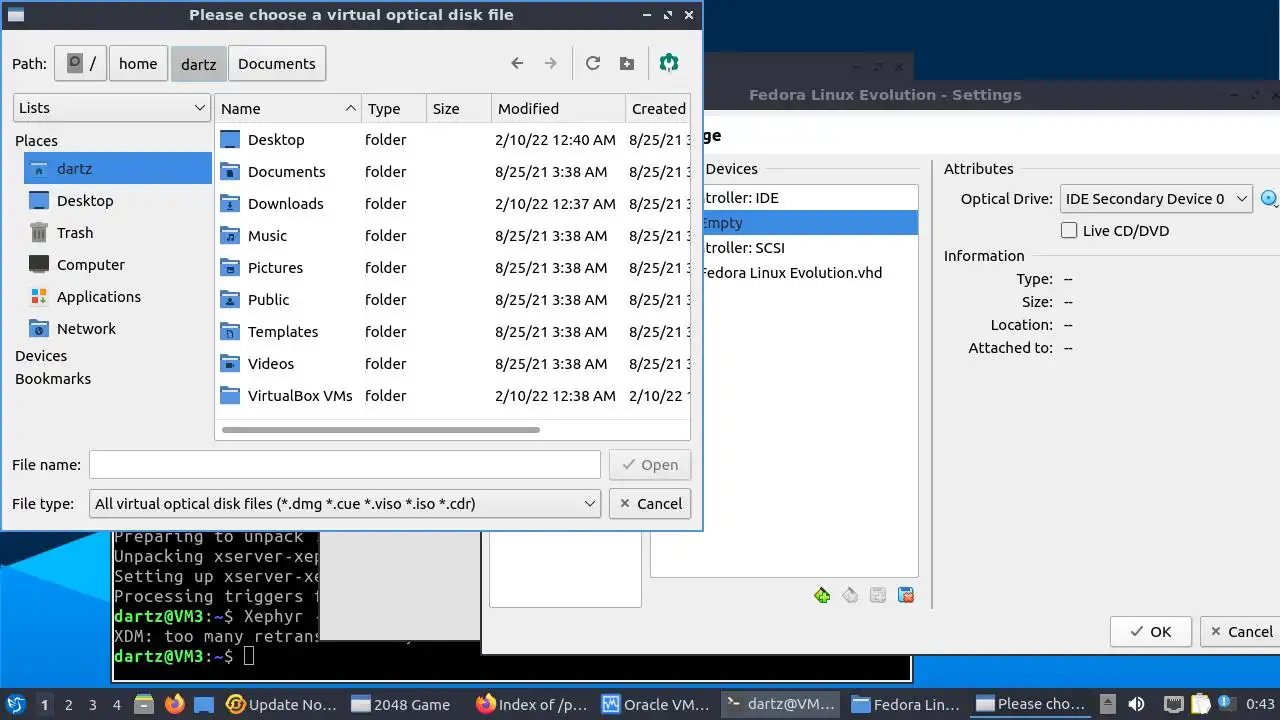
Task: Open volume control in system tray
Action: pos(1136,704)
